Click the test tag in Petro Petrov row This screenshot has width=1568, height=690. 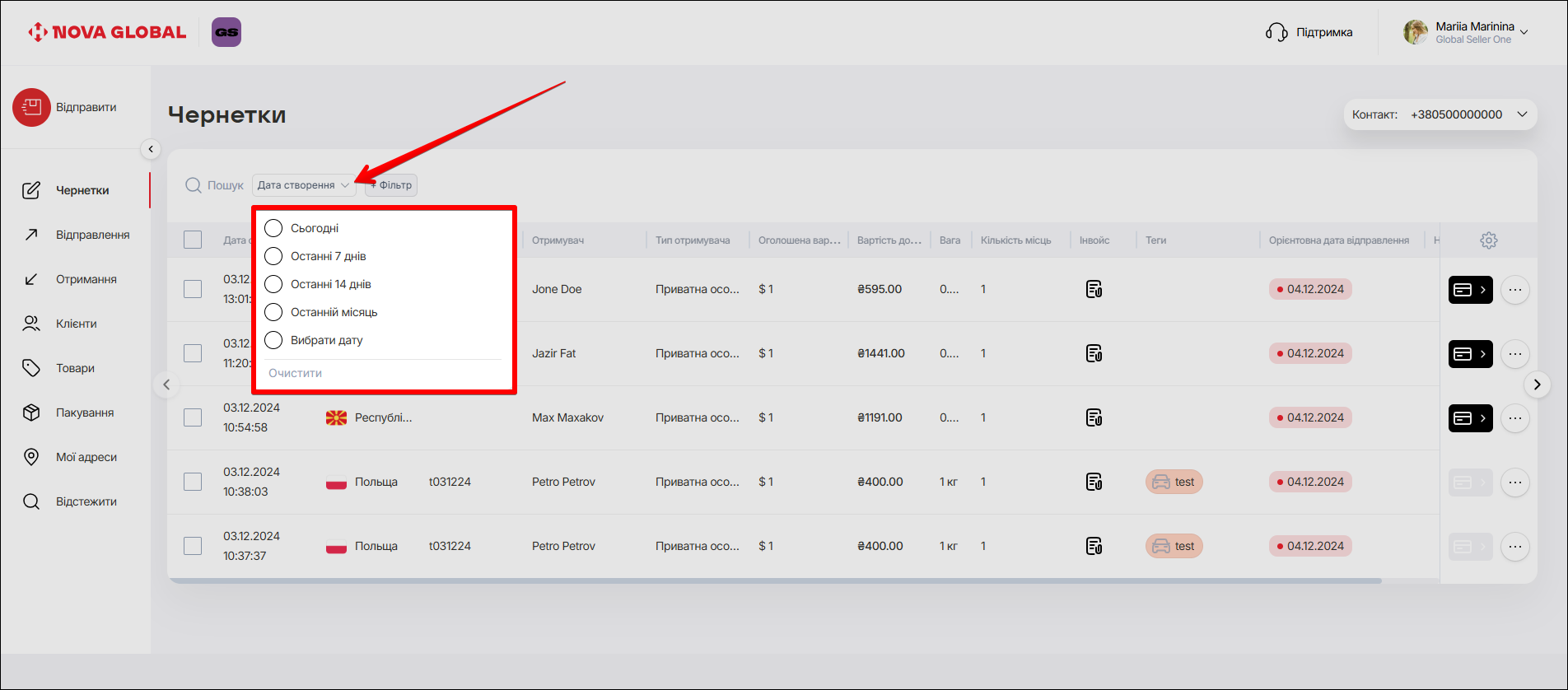point(1174,482)
